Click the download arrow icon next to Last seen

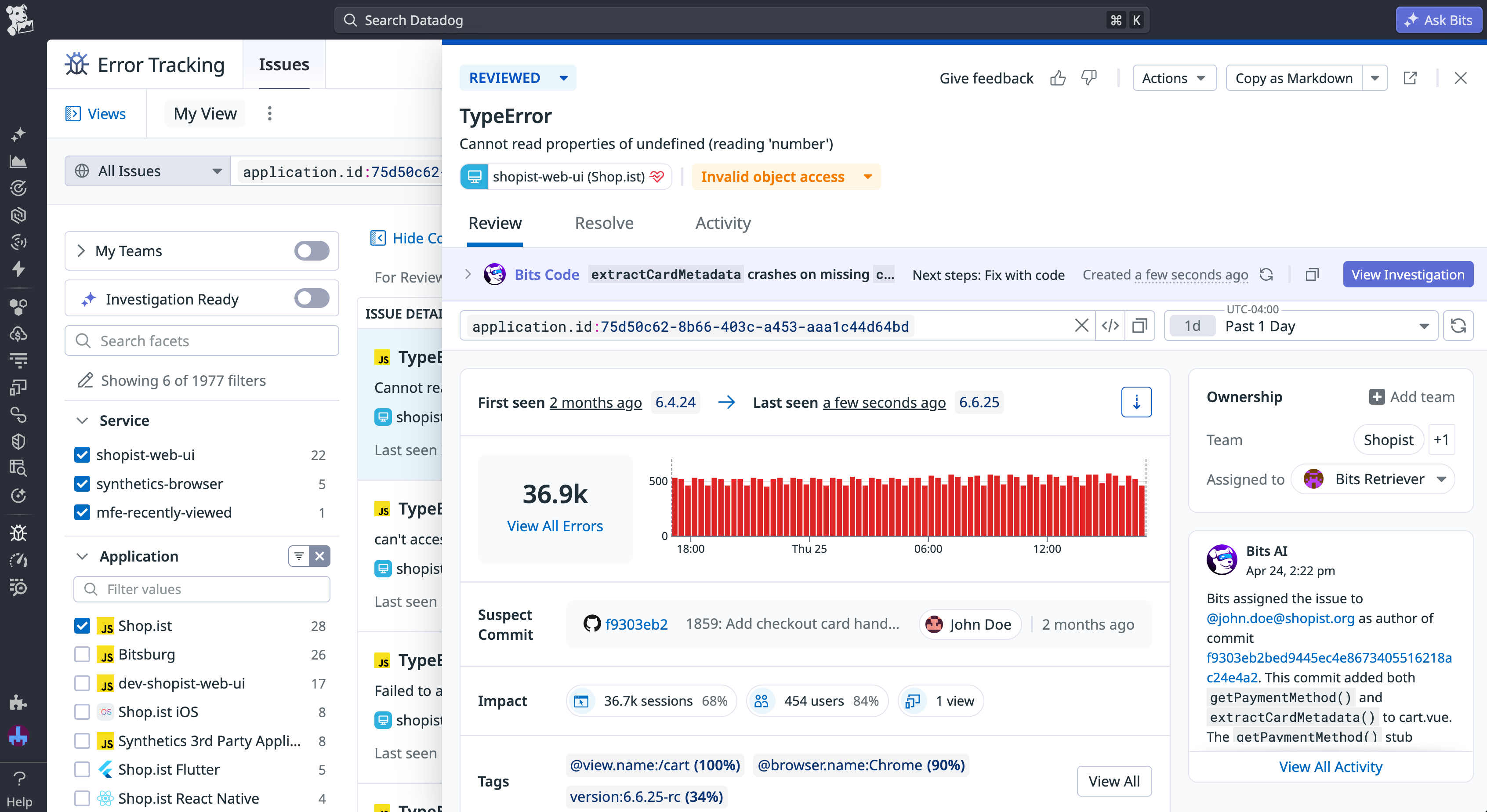[1136, 402]
